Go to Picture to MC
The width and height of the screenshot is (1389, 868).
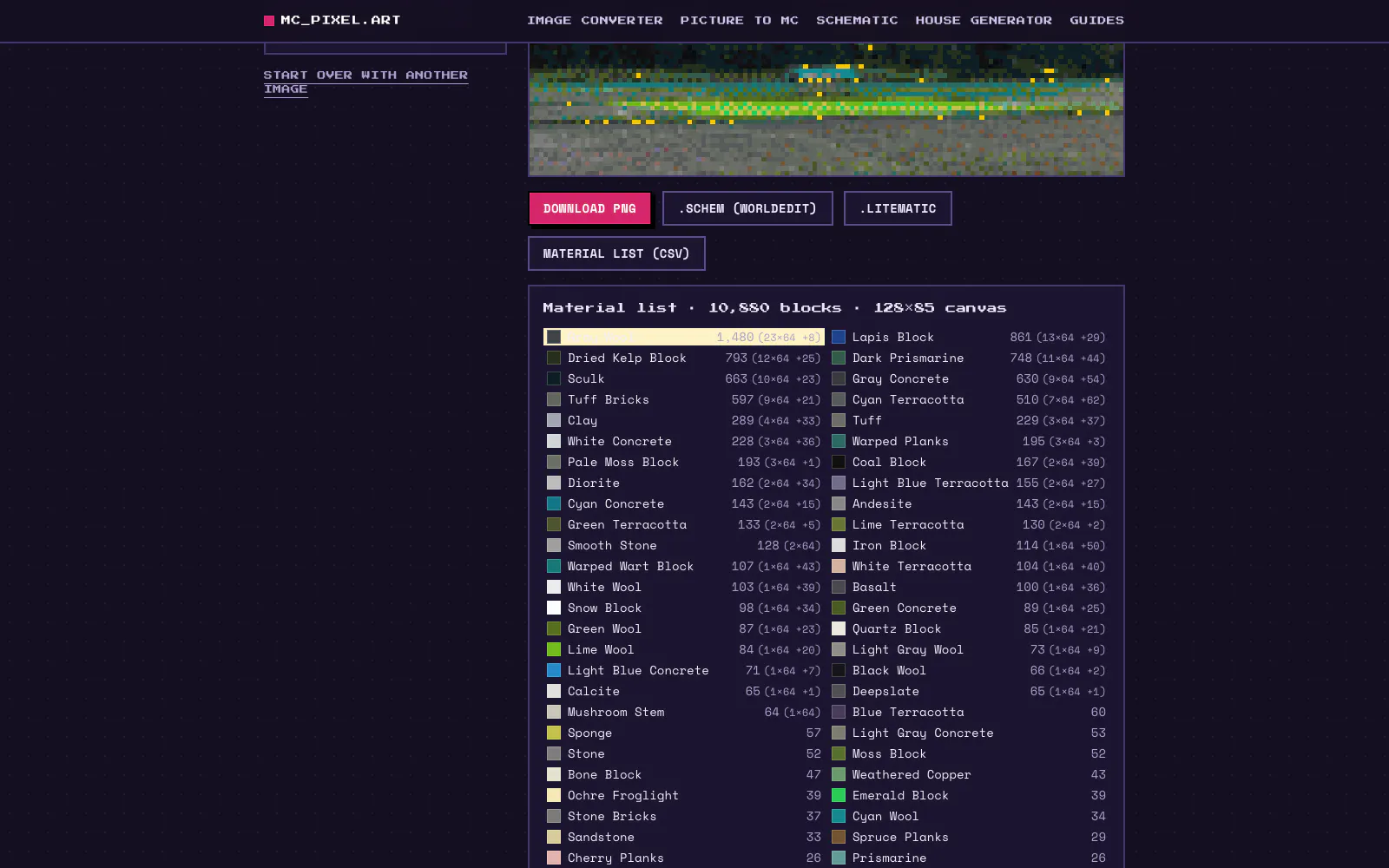tap(739, 20)
